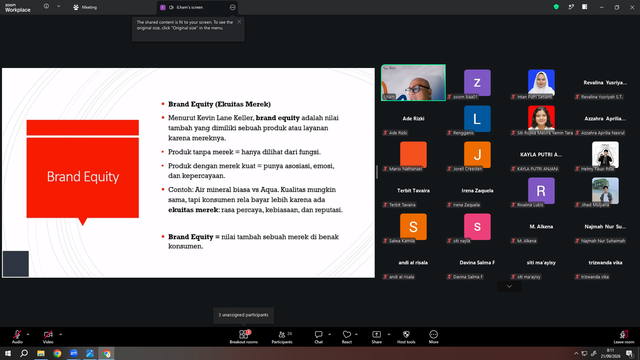Click the Share screen button
The width and height of the screenshot is (640, 360).
376,336
